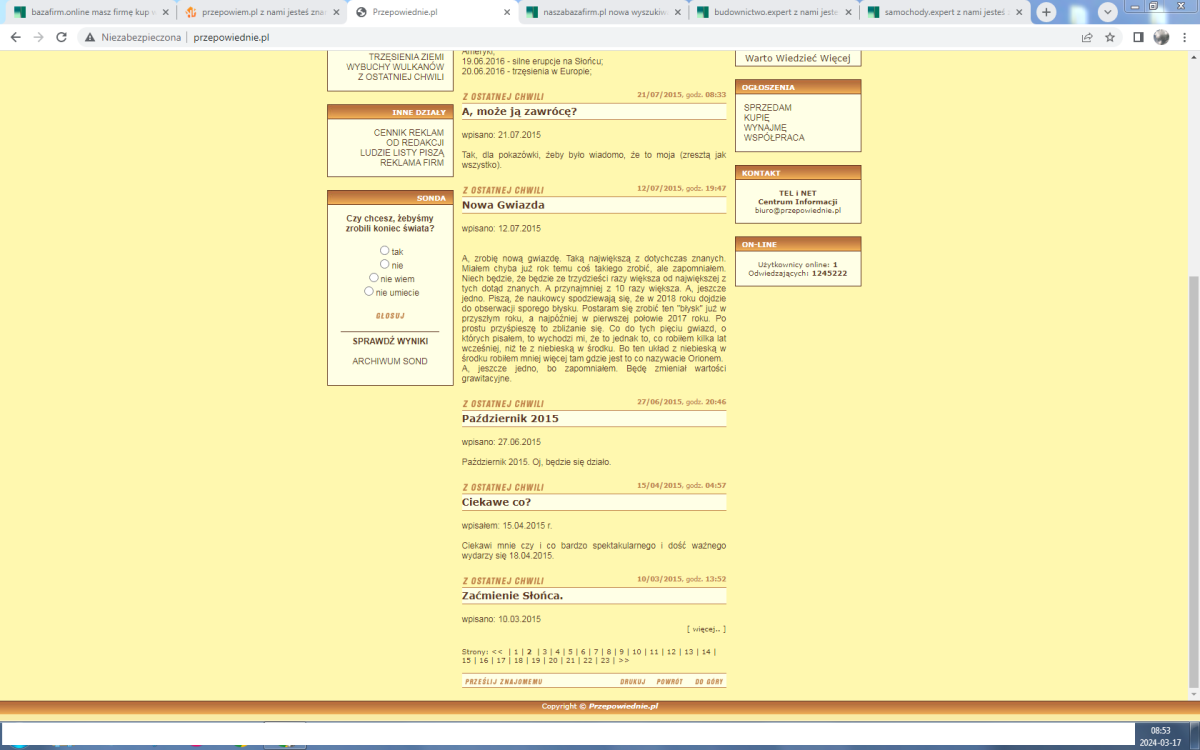This screenshot has width=1200, height=750.
Task: Open the browser side panel icon
Action: (x=1138, y=37)
